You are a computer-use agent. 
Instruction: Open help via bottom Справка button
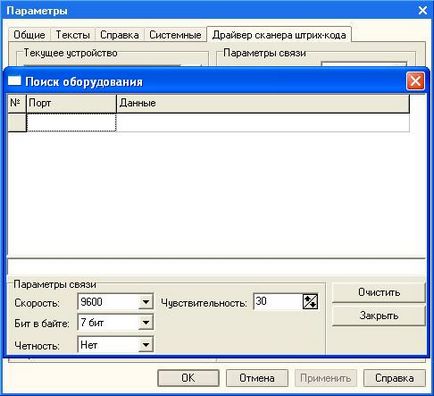(x=394, y=378)
